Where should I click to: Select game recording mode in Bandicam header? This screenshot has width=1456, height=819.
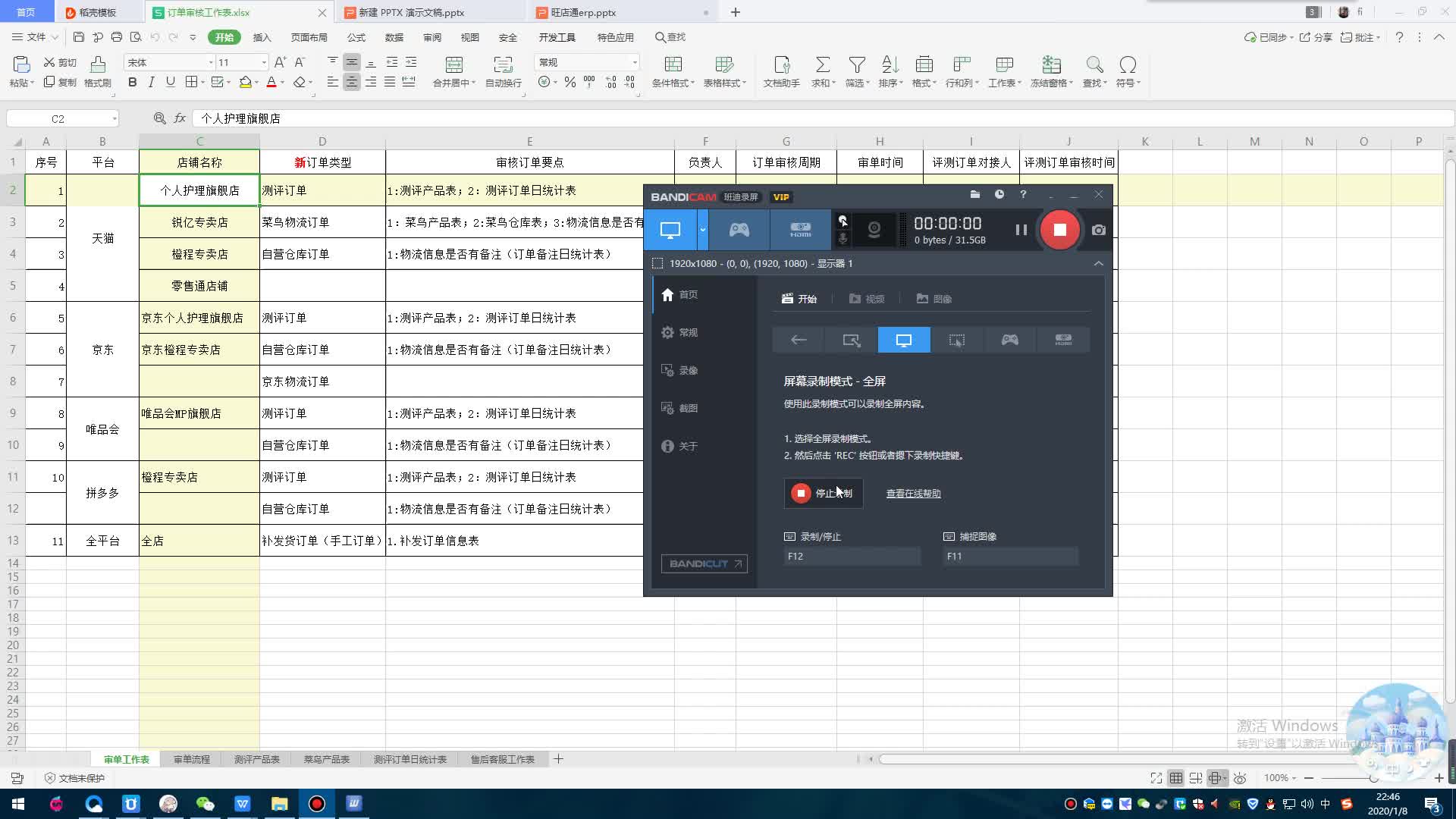(739, 230)
